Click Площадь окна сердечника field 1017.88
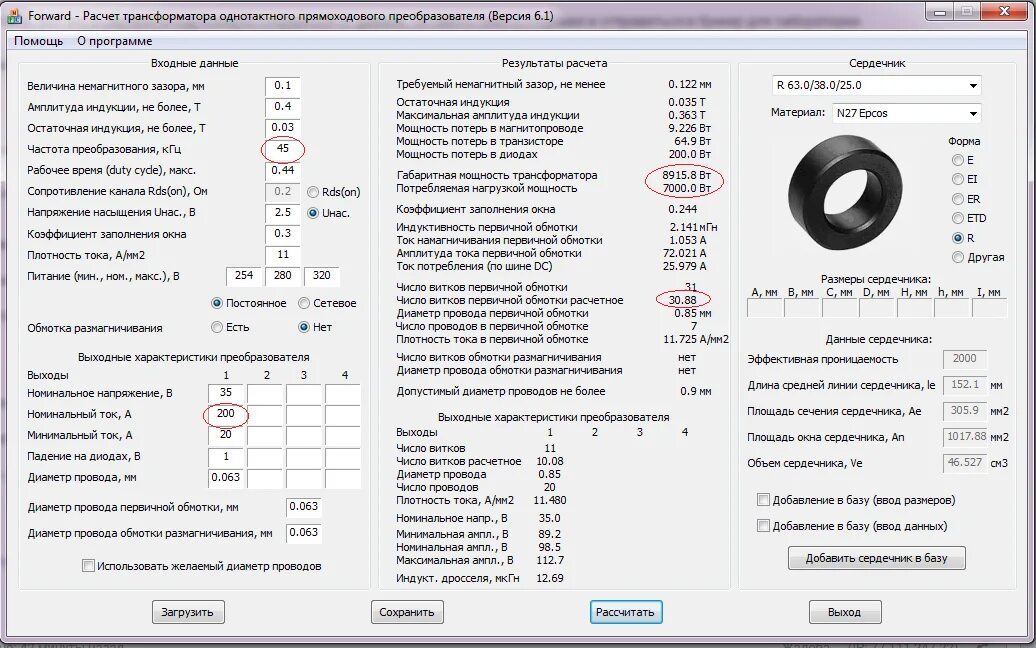 964,437
